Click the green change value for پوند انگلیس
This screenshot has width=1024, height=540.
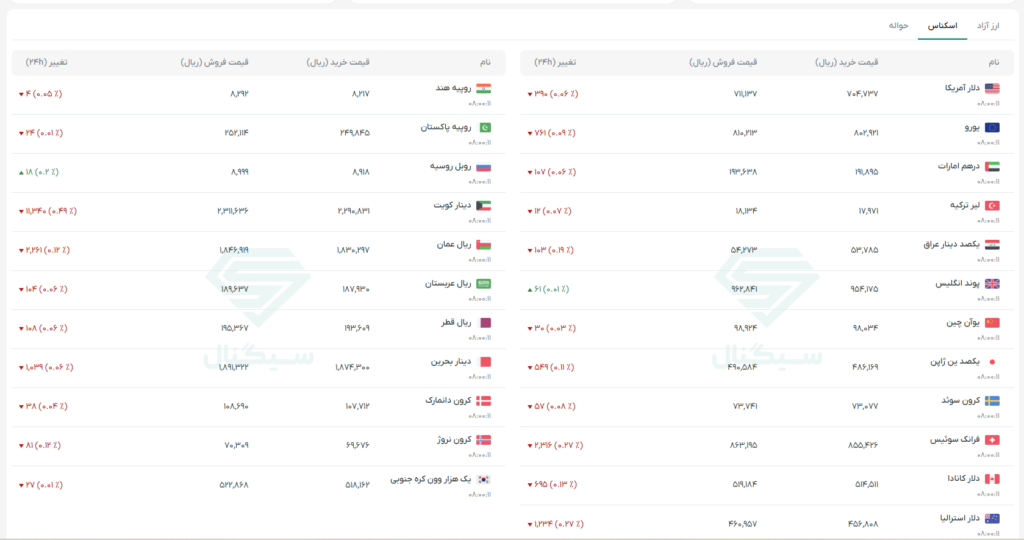pyautogui.click(x=549, y=289)
